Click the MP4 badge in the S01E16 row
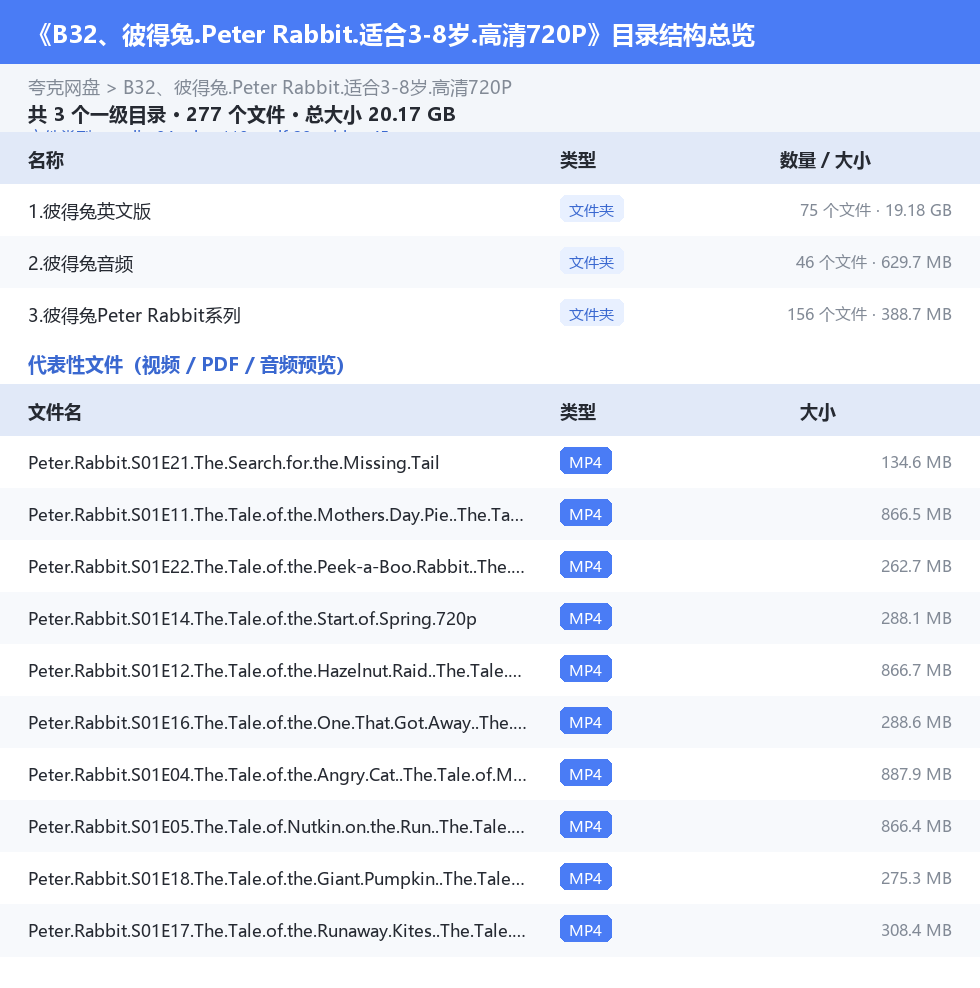The height and width of the screenshot is (988, 980). click(x=585, y=721)
